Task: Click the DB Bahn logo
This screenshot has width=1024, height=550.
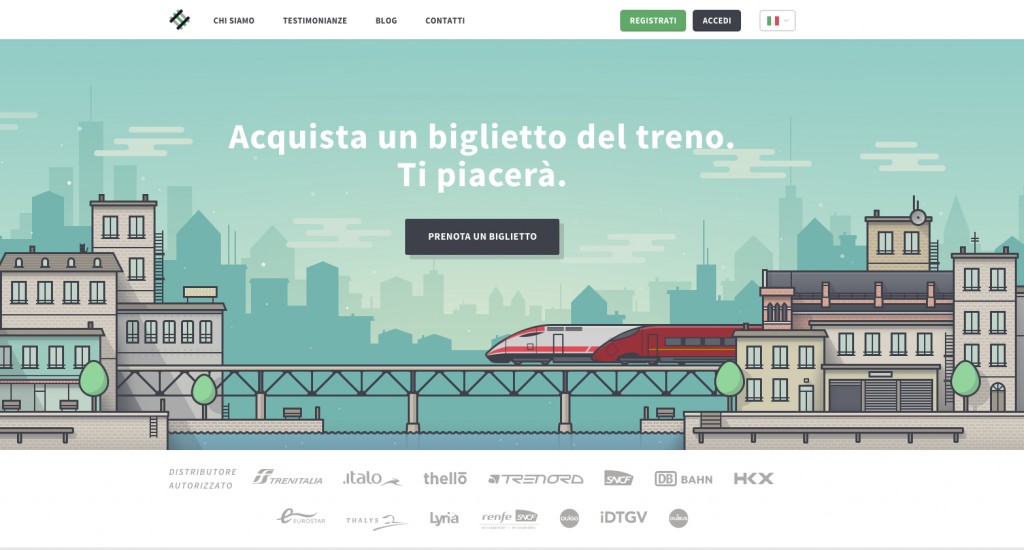Action: (x=684, y=479)
